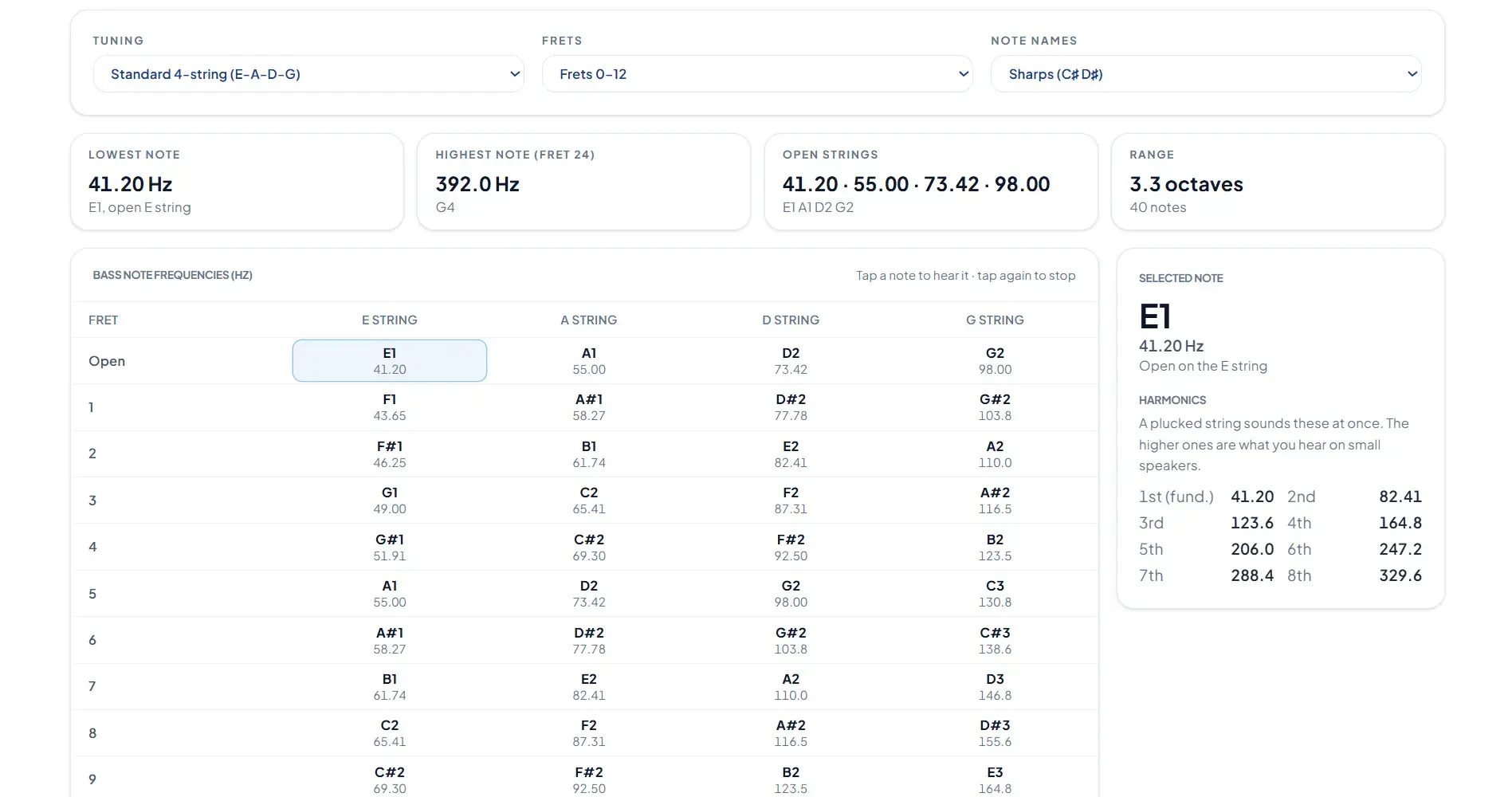Tap D2 73.42 at fret 5
Image resolution: width=1512 pixels, height=797 pixels.
coord(589,594)
